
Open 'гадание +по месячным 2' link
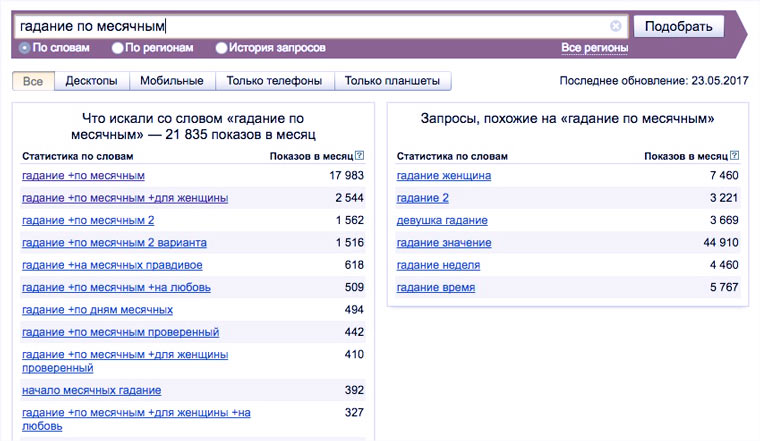(x=88, y=220)
